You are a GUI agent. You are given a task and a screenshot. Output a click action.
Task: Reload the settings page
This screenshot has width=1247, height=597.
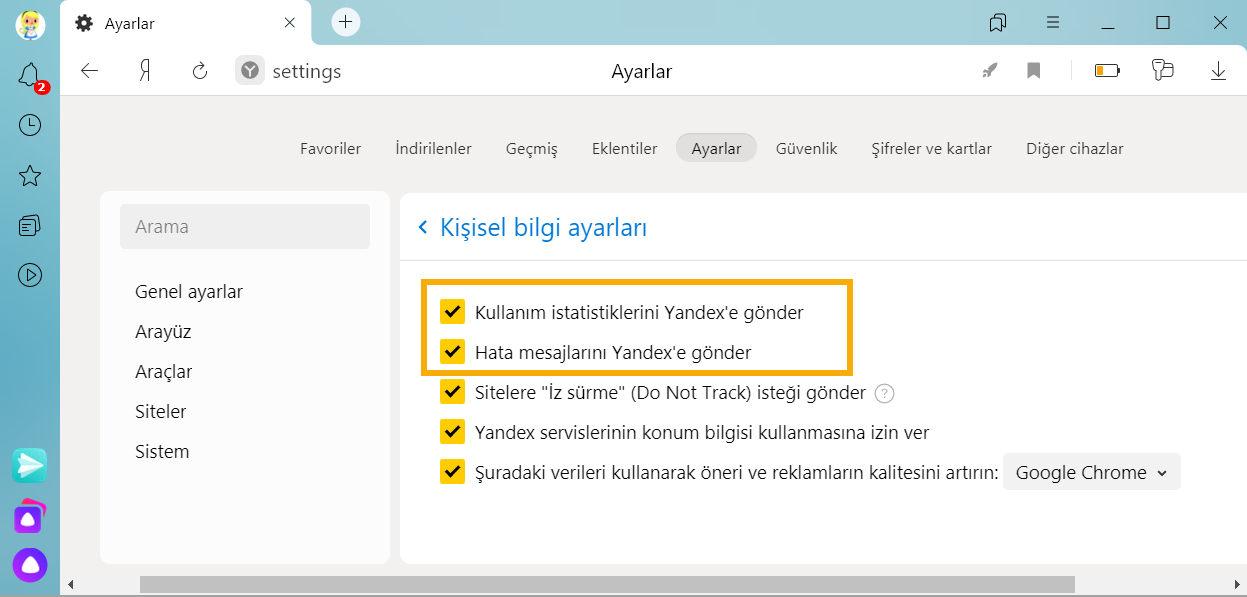point(200,71)
